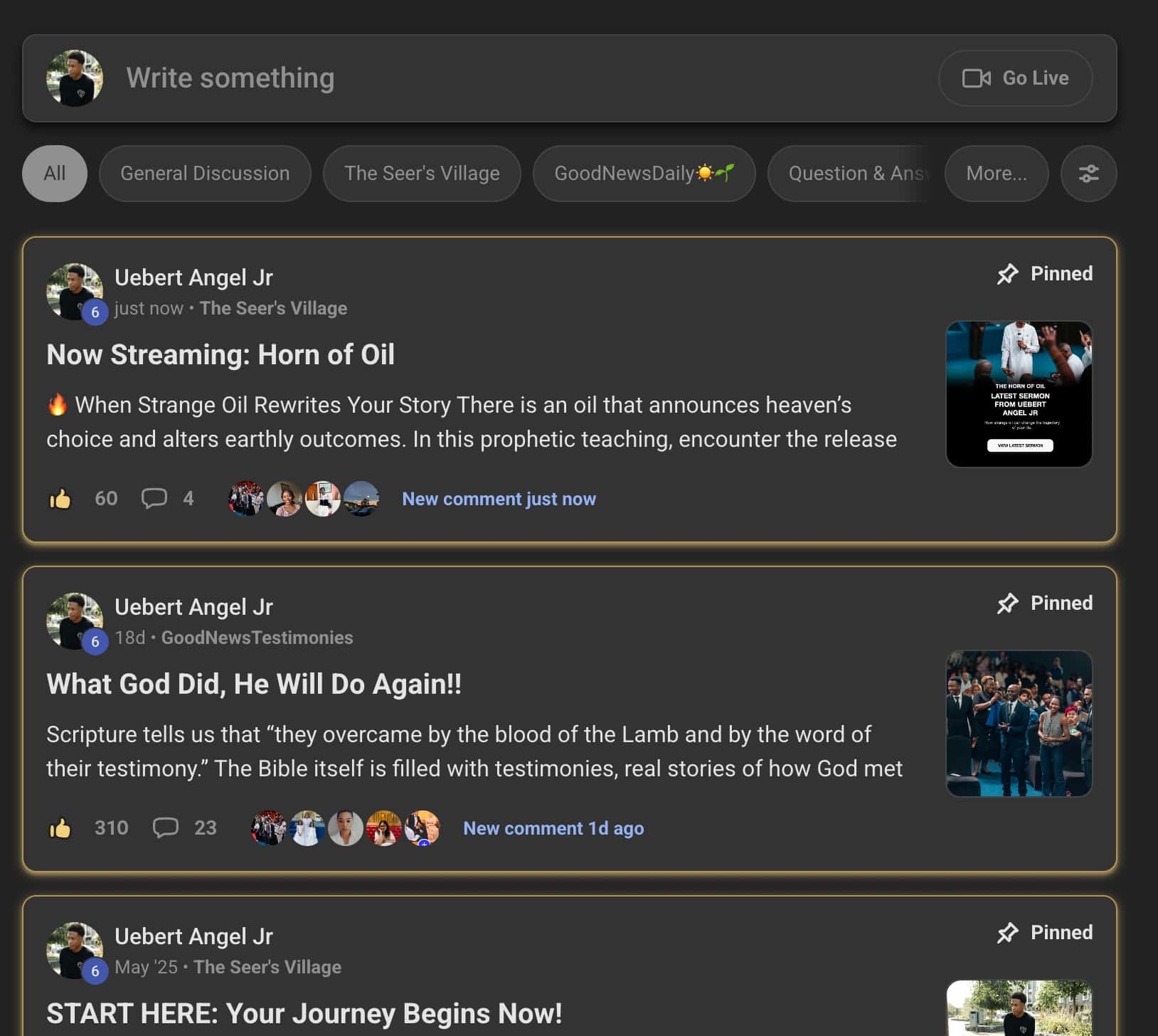Click the 310 likes count
This screenshot has height=1036, width=1158.
click(112, 828)
